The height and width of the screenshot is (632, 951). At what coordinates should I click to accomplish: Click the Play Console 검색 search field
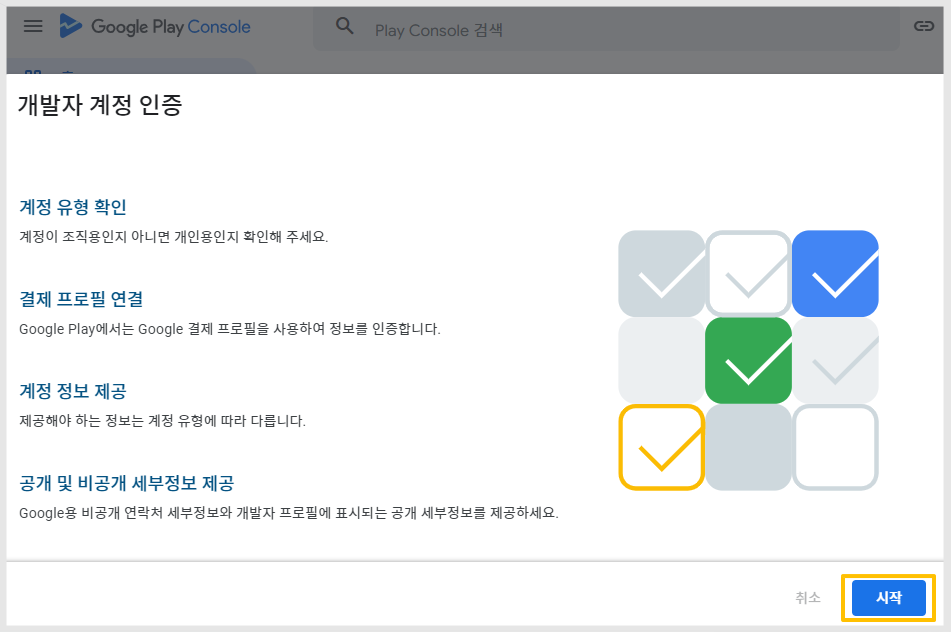tap(607, 30)
